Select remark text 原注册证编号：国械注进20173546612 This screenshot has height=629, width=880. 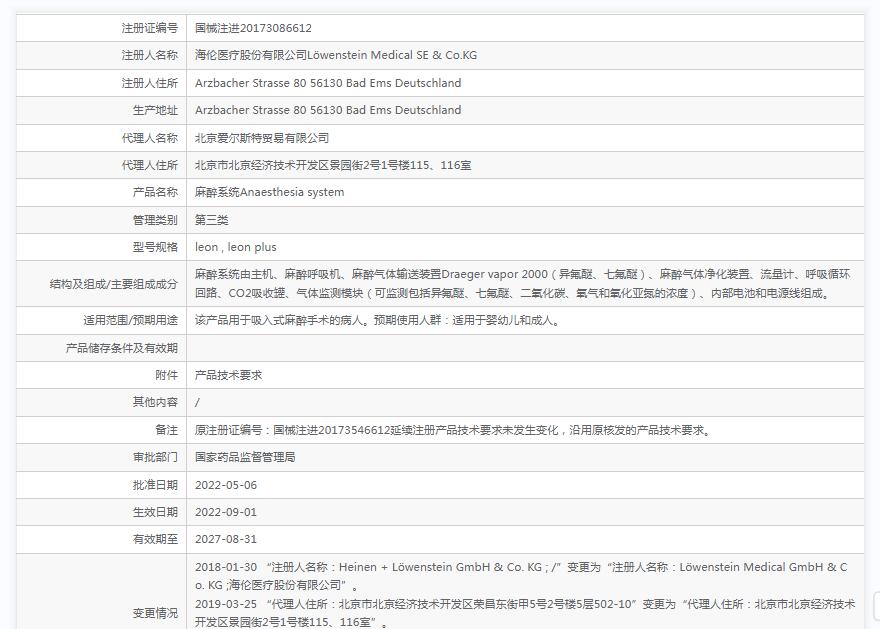(x=292, y=430)
